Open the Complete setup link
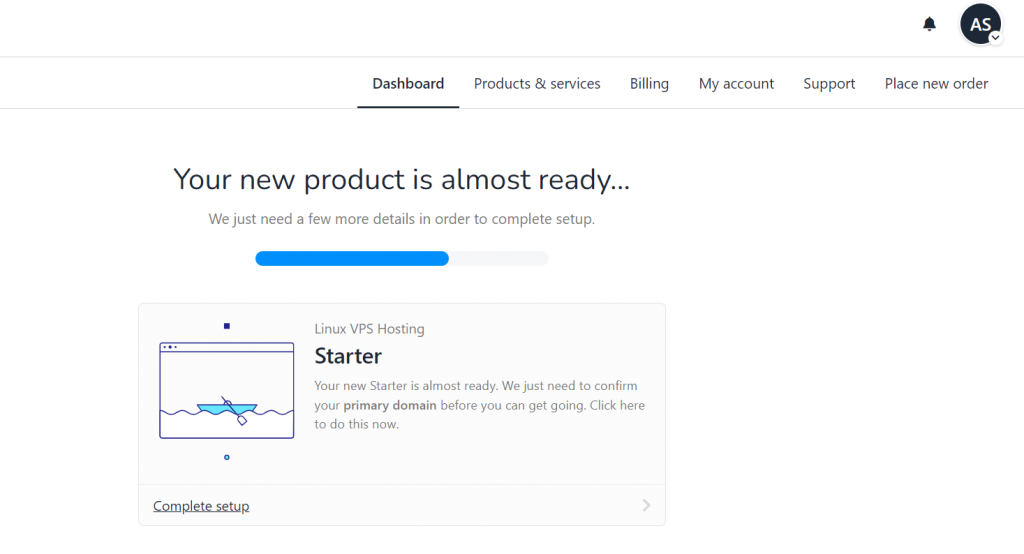Viewport: 1024px width, 554px height. point(201,506)
